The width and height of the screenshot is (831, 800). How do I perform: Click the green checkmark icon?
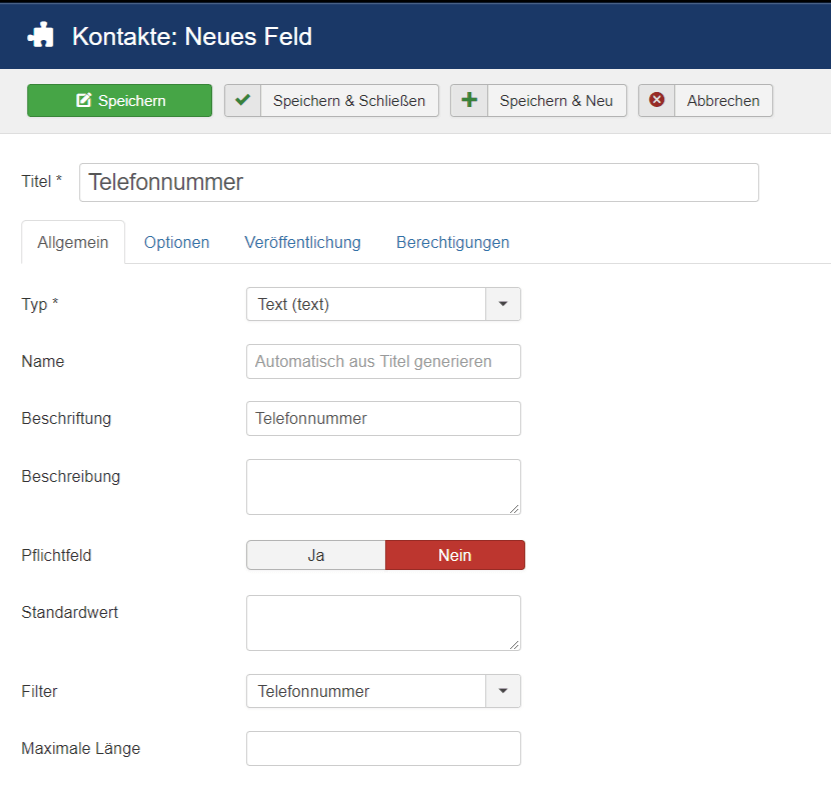point(243,100)
